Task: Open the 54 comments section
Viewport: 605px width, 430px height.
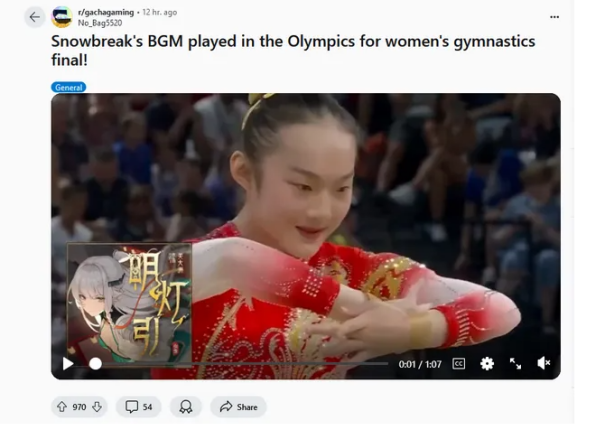Action: [x=139, y=407]
